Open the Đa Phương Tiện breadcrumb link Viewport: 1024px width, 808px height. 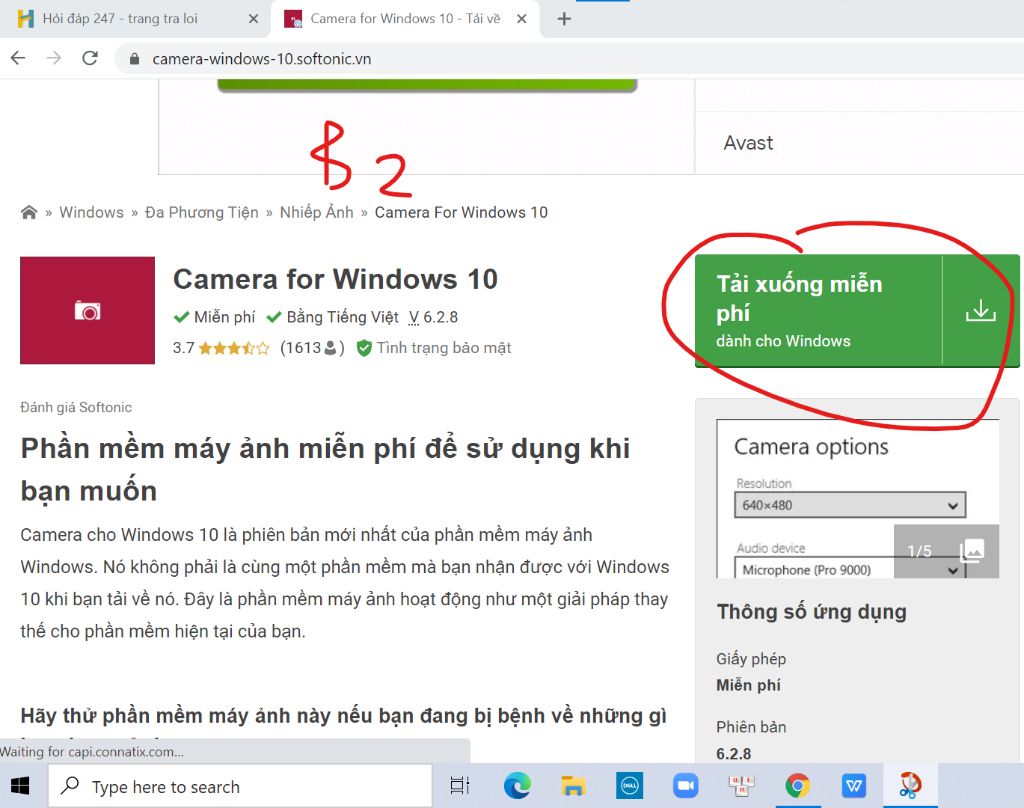[x=202, y=212]
